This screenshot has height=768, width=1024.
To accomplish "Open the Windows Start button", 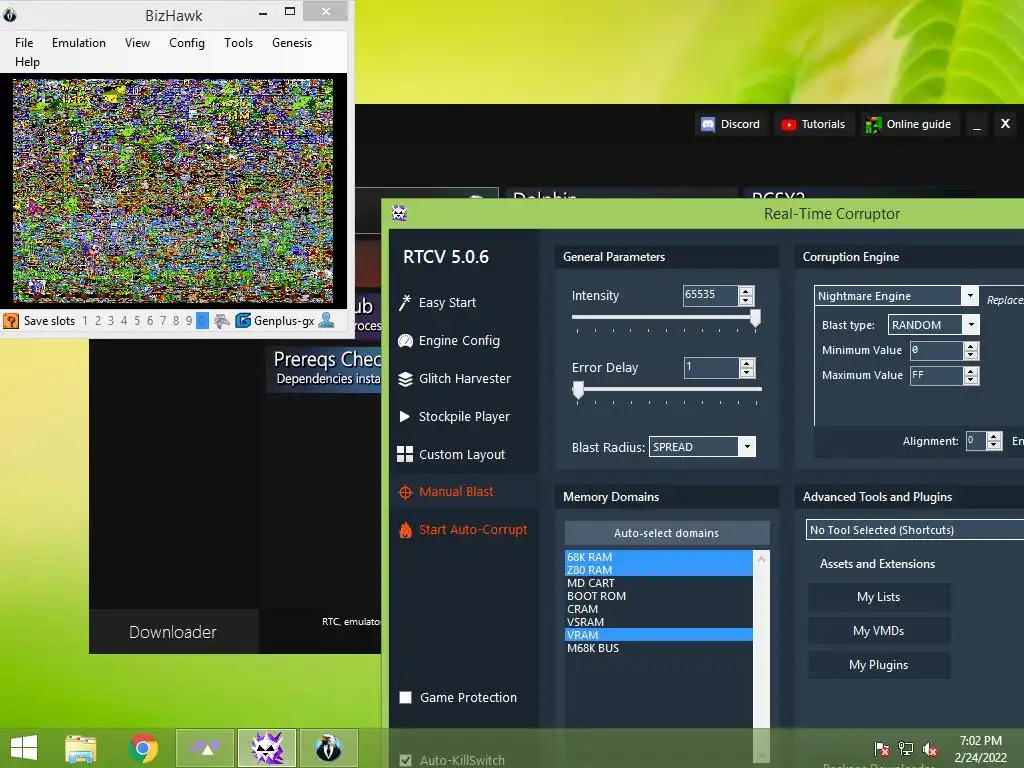I will click(24, 748).
